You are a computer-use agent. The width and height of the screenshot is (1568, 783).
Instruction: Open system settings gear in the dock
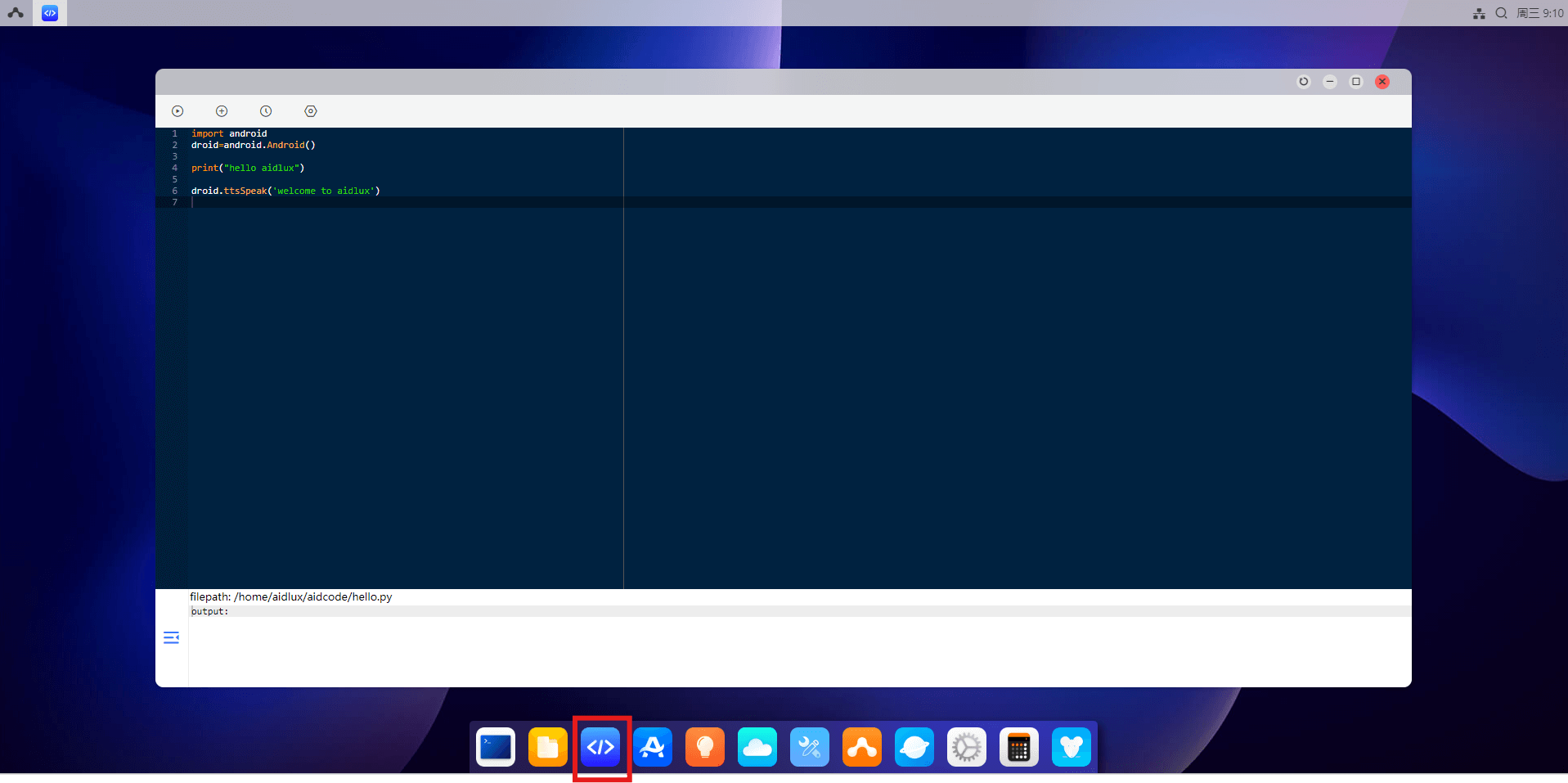(967, 747)
